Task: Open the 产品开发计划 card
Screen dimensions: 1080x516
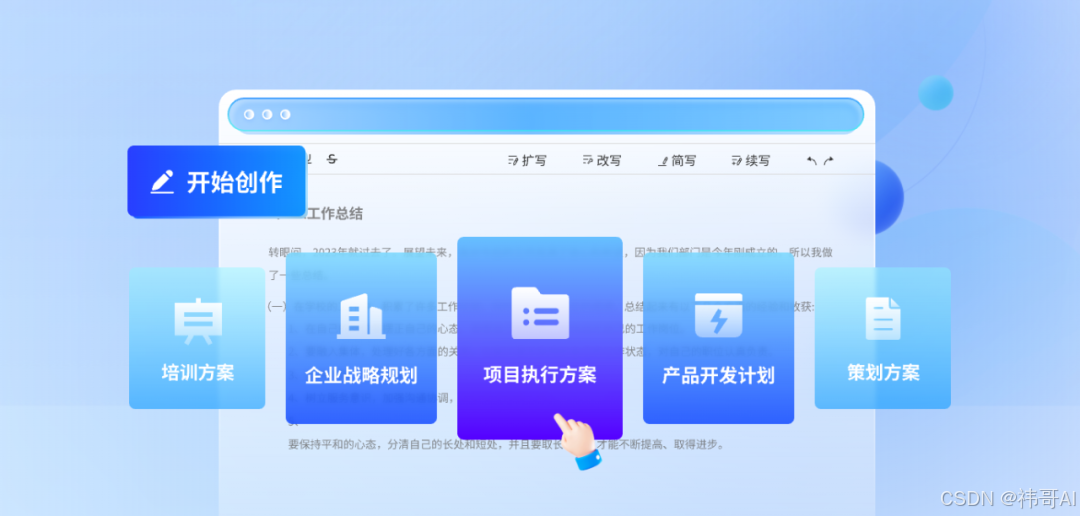Action: (x=718, y=338)
